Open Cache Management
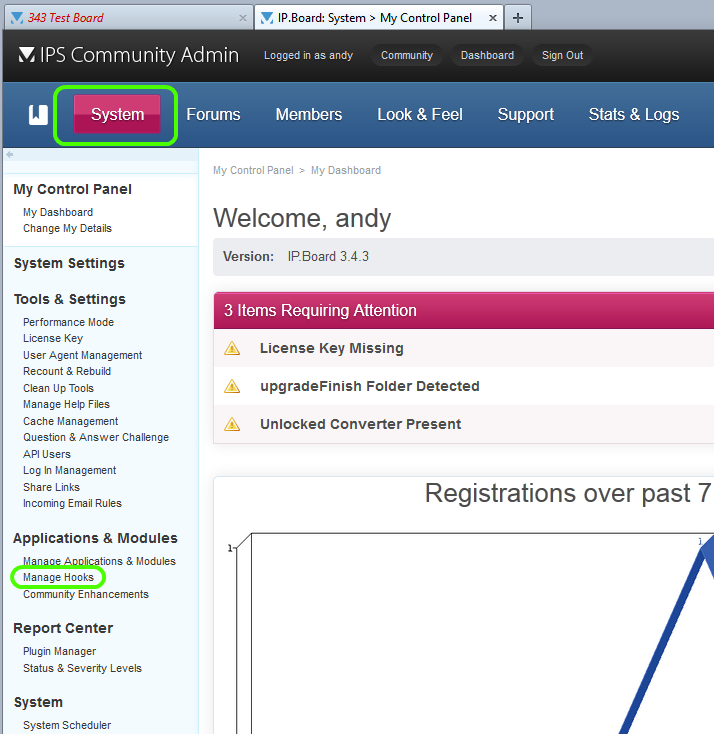 pyautogui.click(x=71, y=421)
